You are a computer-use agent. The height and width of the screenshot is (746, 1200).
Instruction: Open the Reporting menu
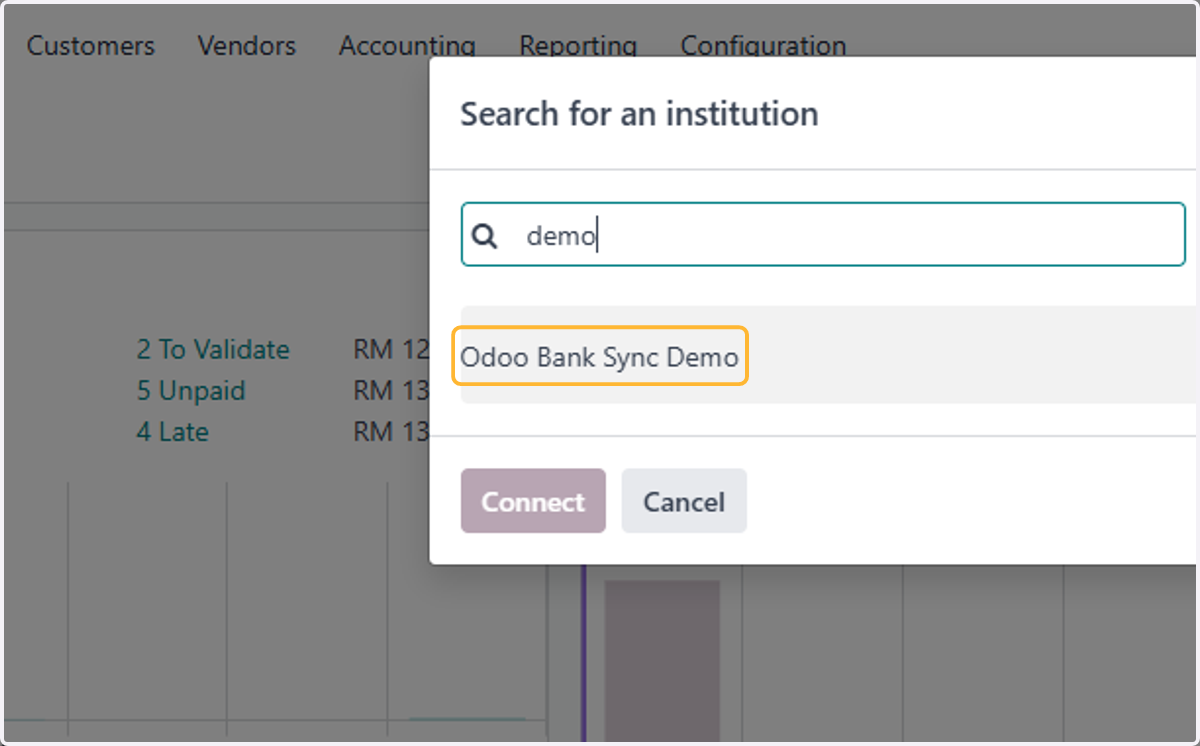pyautogui.click(x=578, y=46)
